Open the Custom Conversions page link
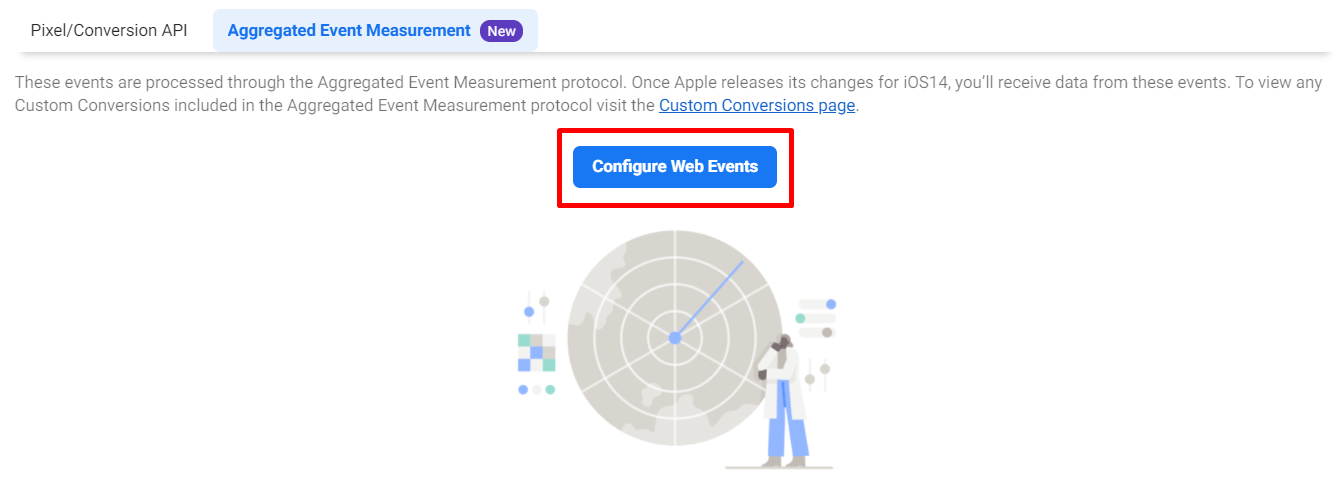 (757, 105)
